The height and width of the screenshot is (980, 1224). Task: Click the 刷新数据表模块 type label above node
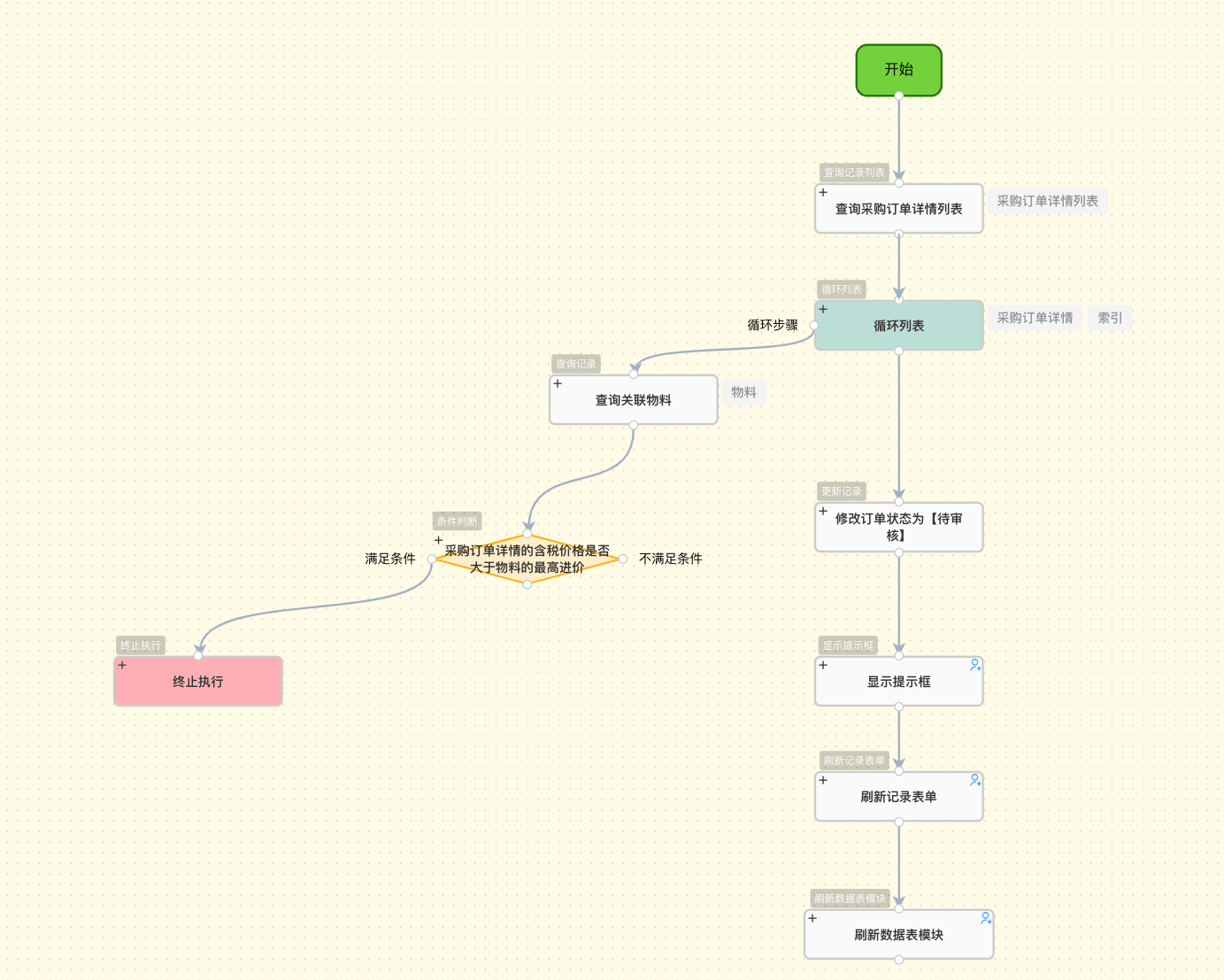click(x=850, y=899)
